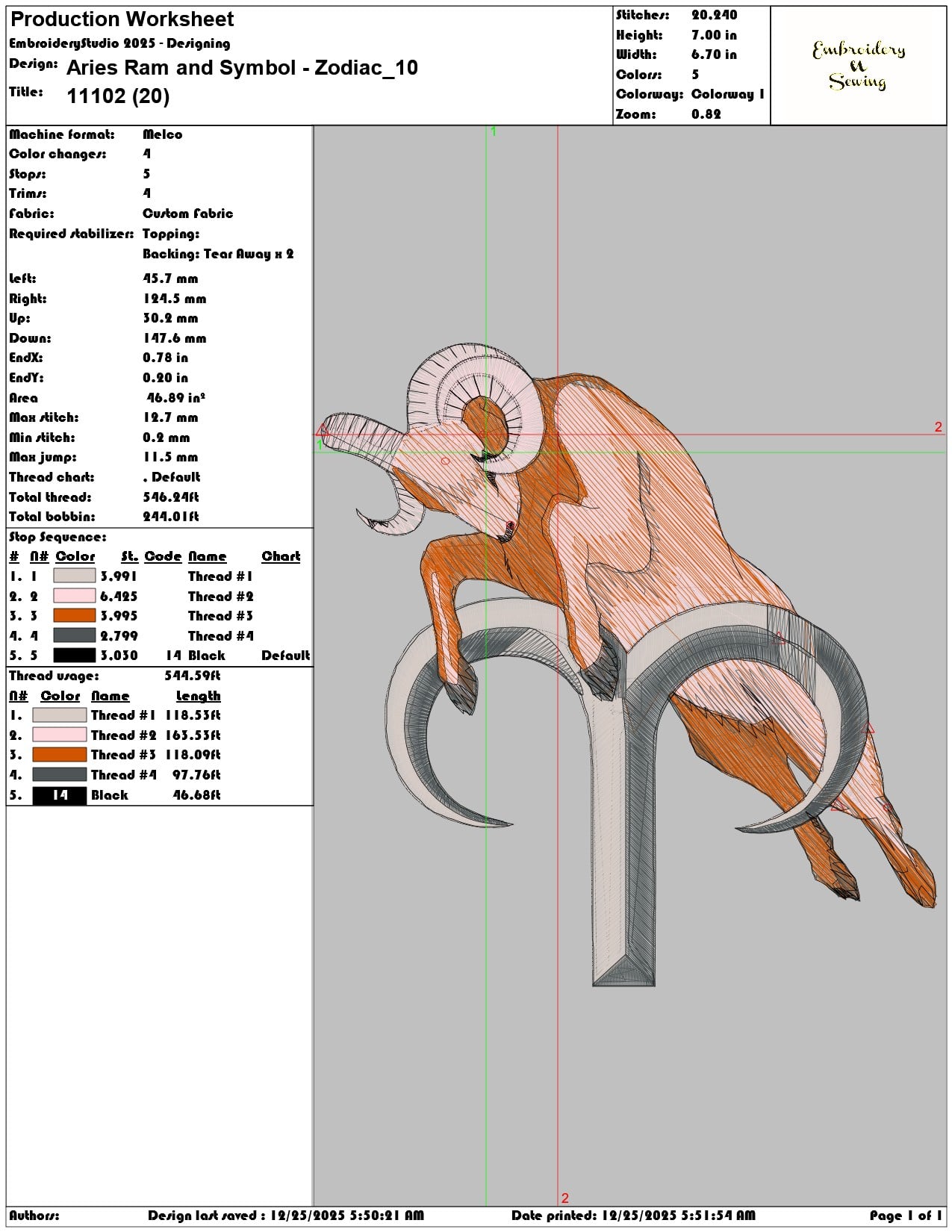The width and height of the screenshot is (952, 1232).
Task: Click the Length column header
Action: click(199, 696)
